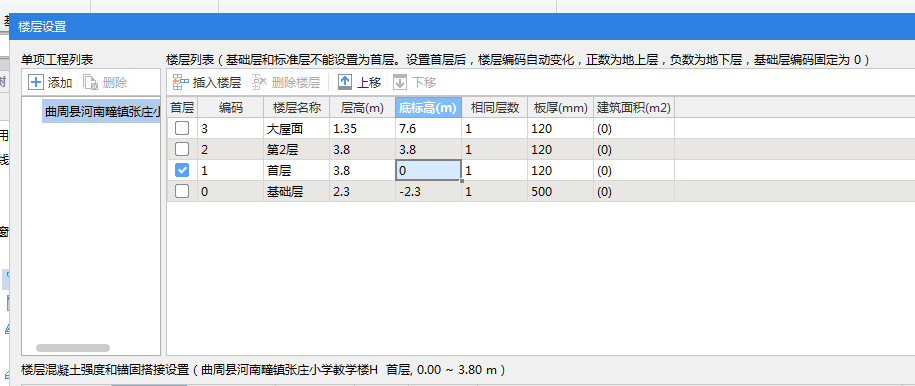Click 底标高 cell 3.8 of 第2层

pos(428,149)
